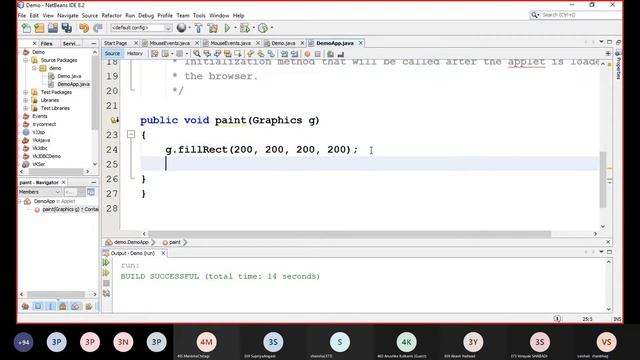Switch to the Start Page tab

point(116,43)
